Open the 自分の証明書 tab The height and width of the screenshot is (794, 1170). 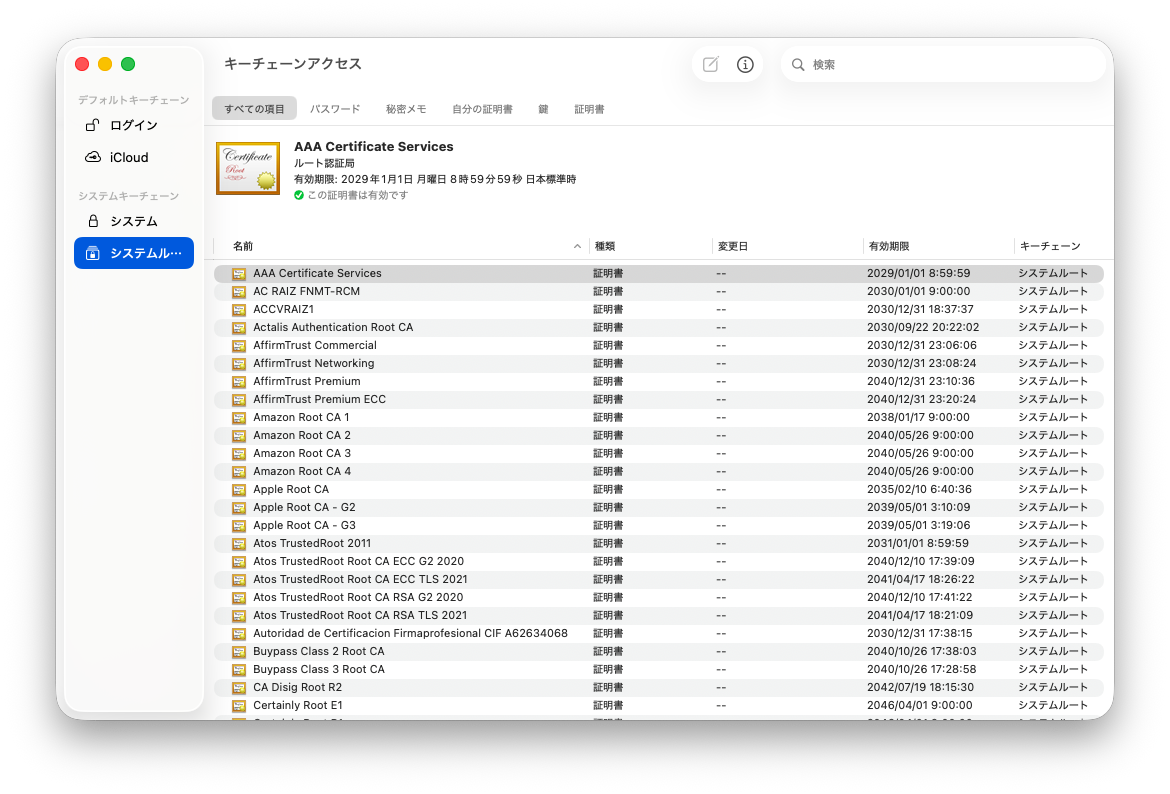pyautogui.click(x=482, y=109)
